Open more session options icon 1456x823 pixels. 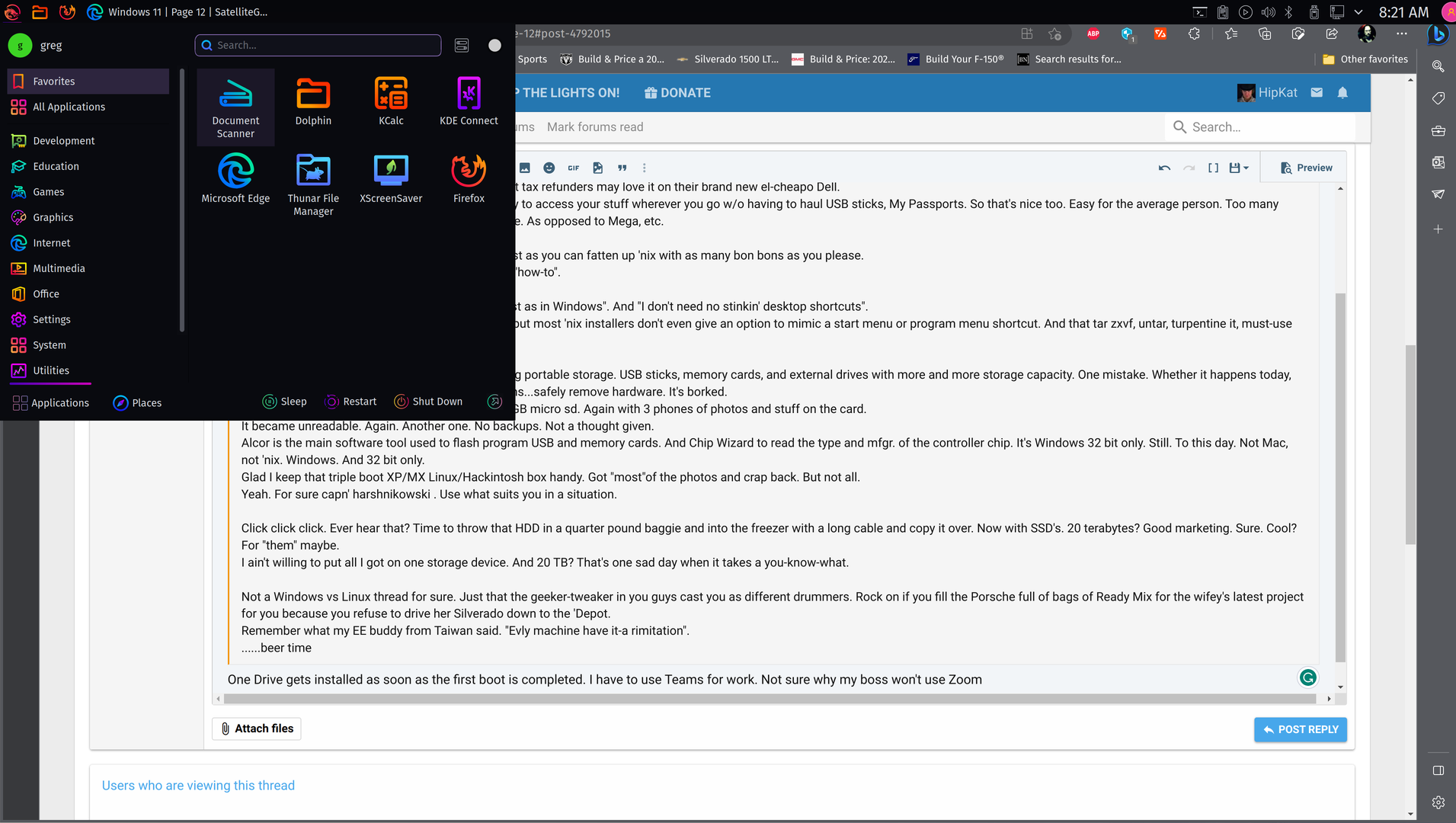[494, 402]
